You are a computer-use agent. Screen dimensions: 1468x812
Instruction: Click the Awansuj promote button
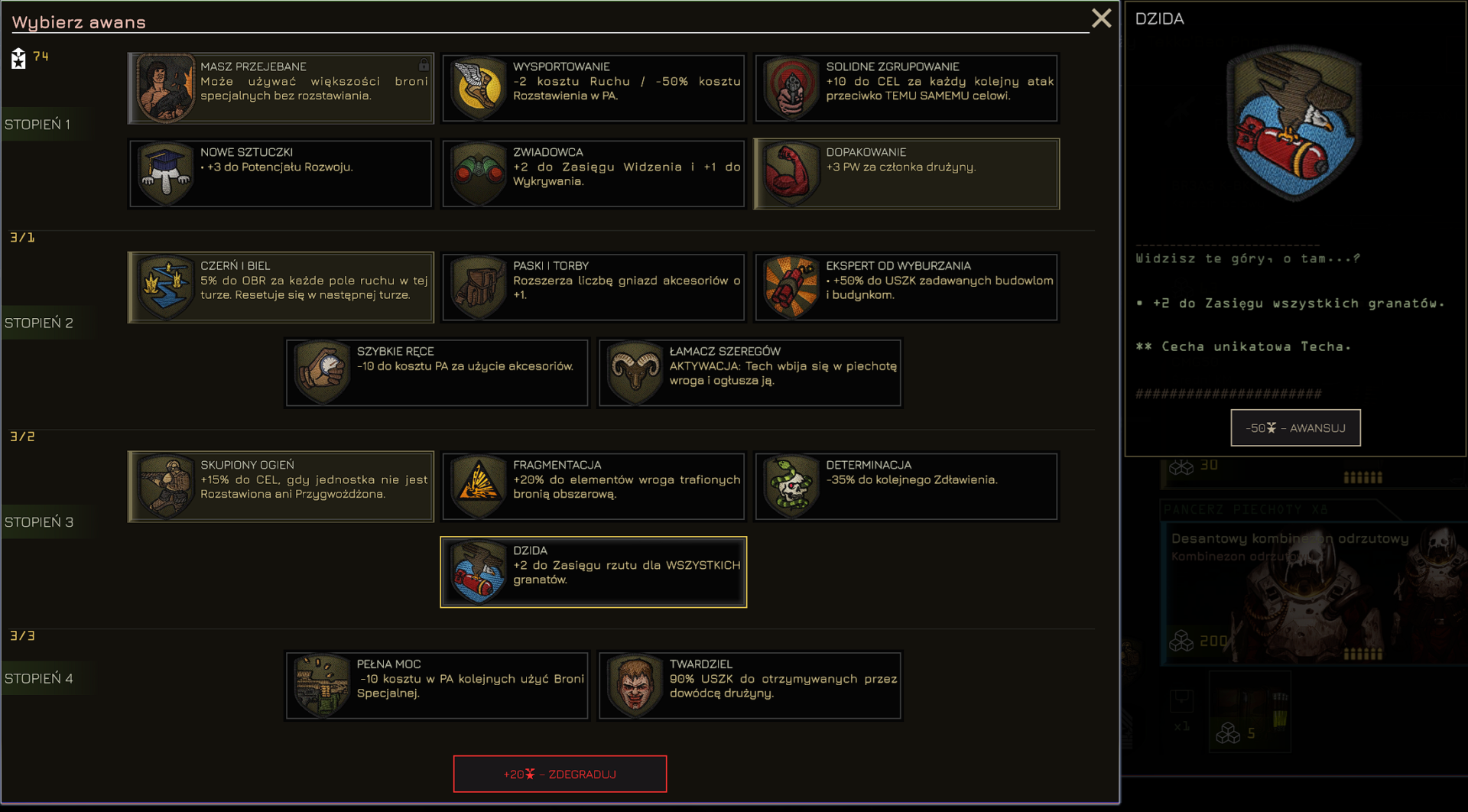1295,428
